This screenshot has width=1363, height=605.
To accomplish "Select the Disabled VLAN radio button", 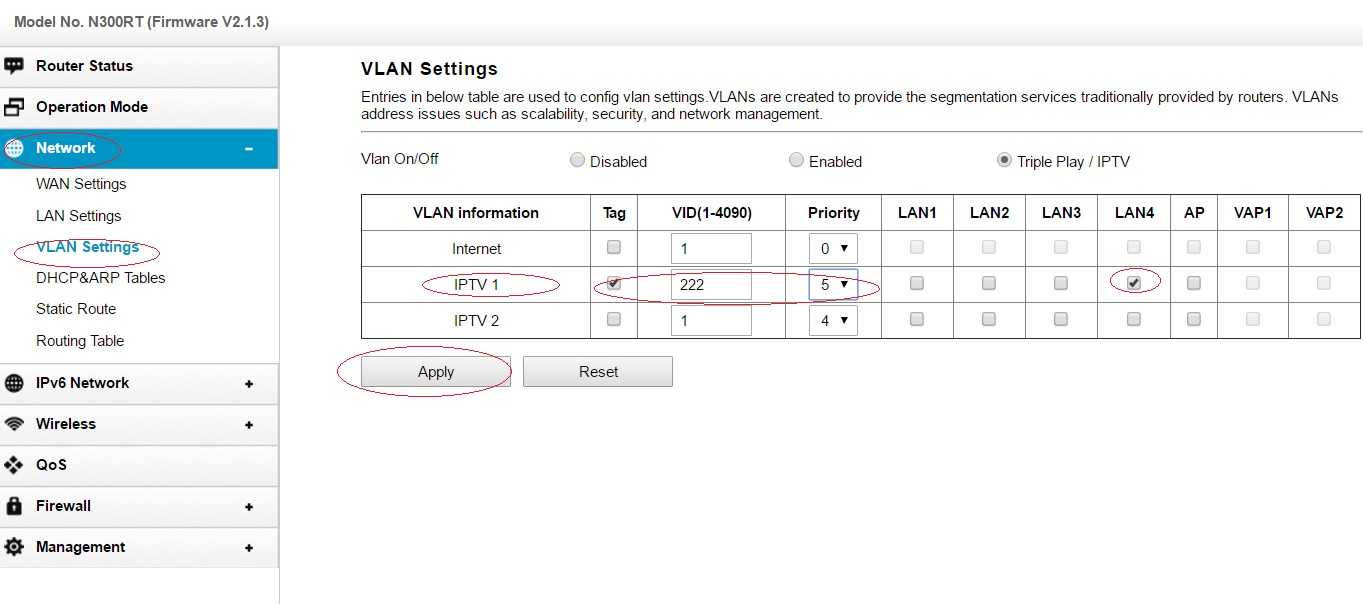I will point(577,160).
